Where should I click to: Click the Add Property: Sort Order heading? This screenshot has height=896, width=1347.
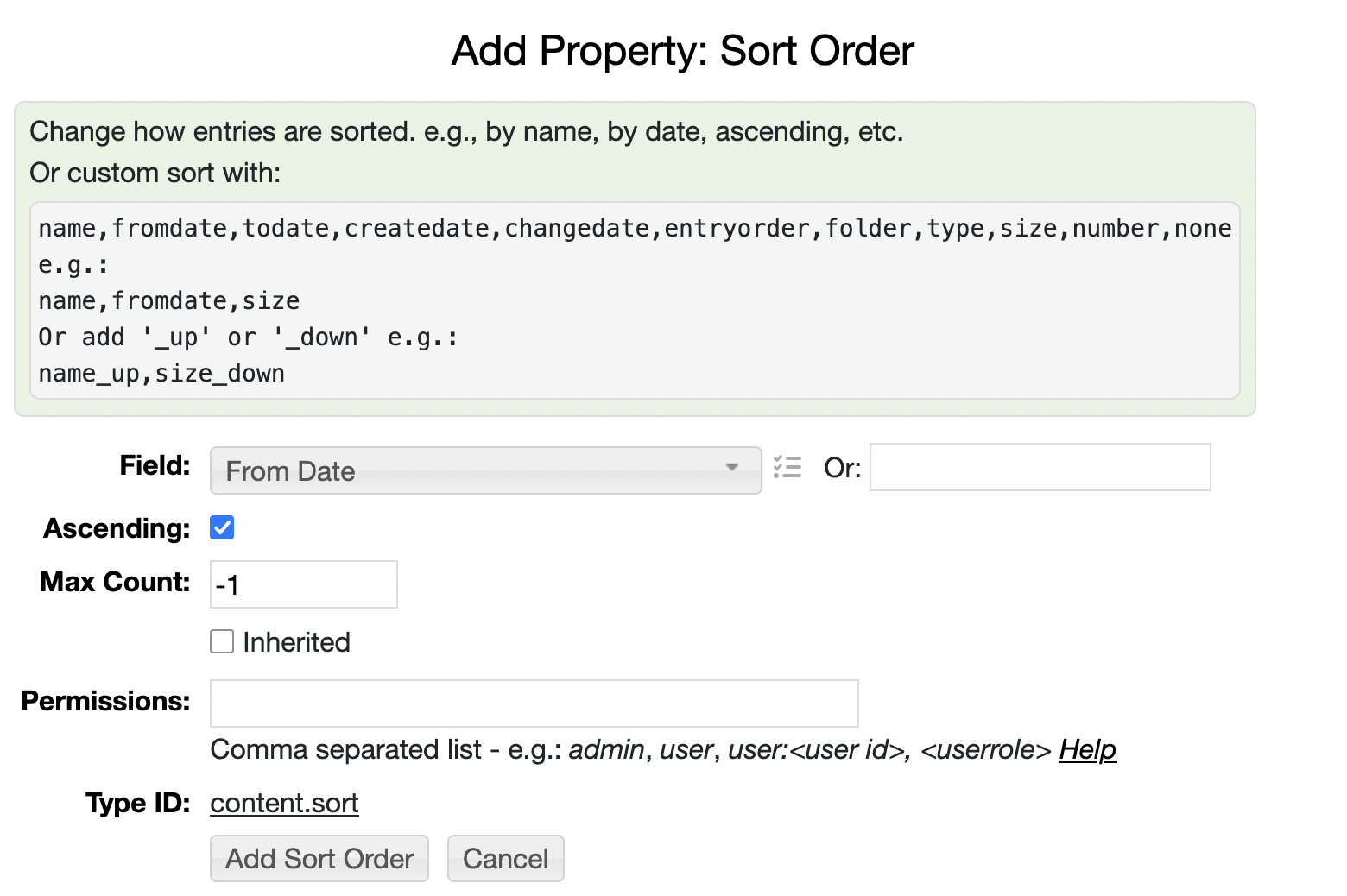(x=682, y=51)
